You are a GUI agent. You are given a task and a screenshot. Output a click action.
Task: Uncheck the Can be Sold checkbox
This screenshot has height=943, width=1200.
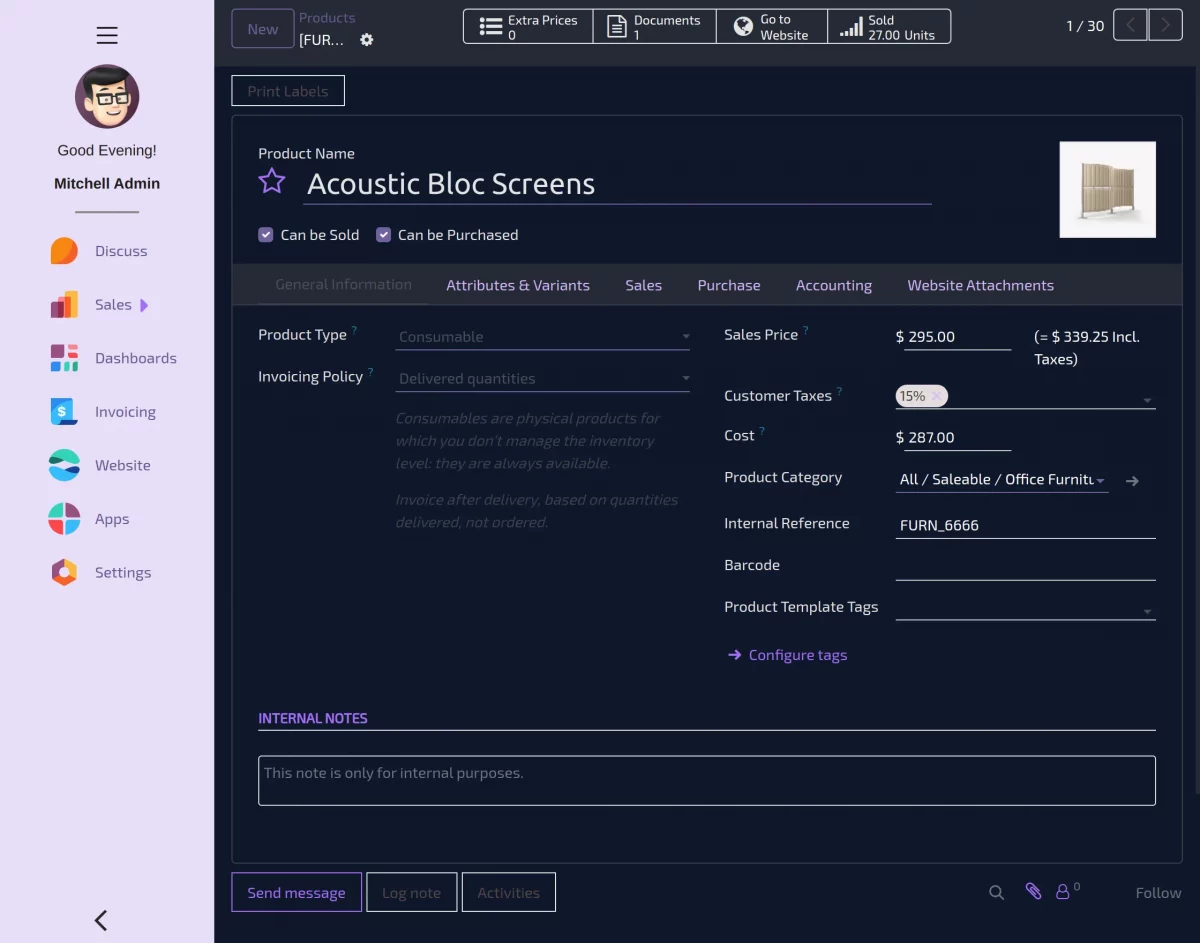(x=266, y=234)
